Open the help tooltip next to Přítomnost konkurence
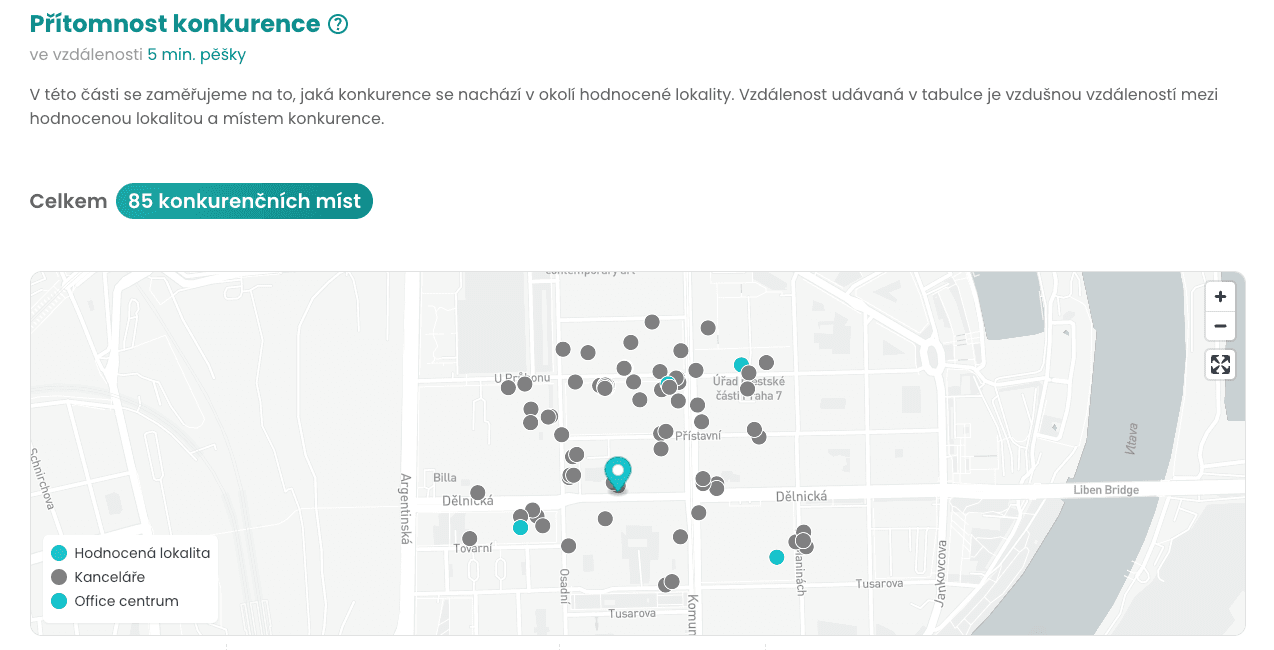The height and width of the screenshot is (650, 1274). pos(338,24)
